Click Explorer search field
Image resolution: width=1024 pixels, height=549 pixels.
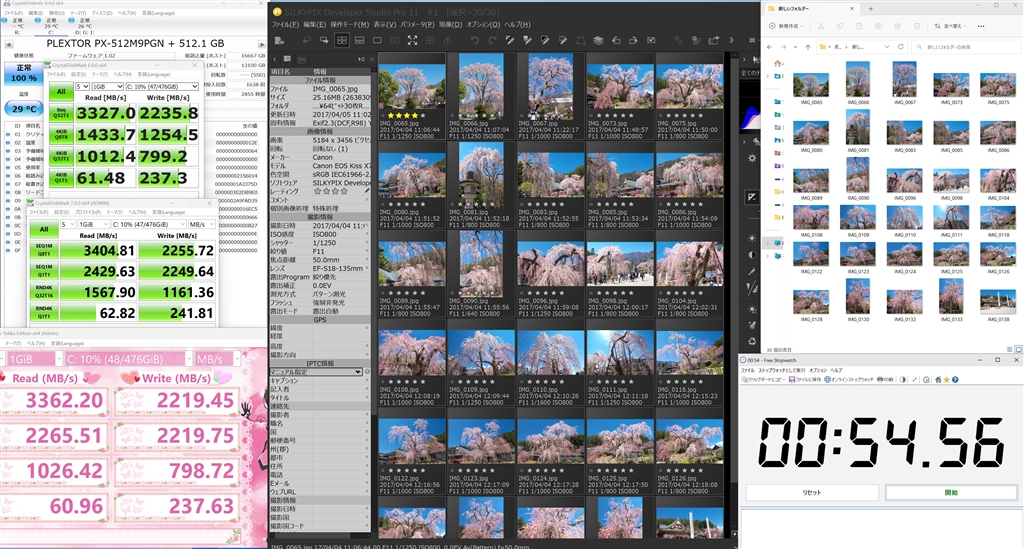coord(965,47)
